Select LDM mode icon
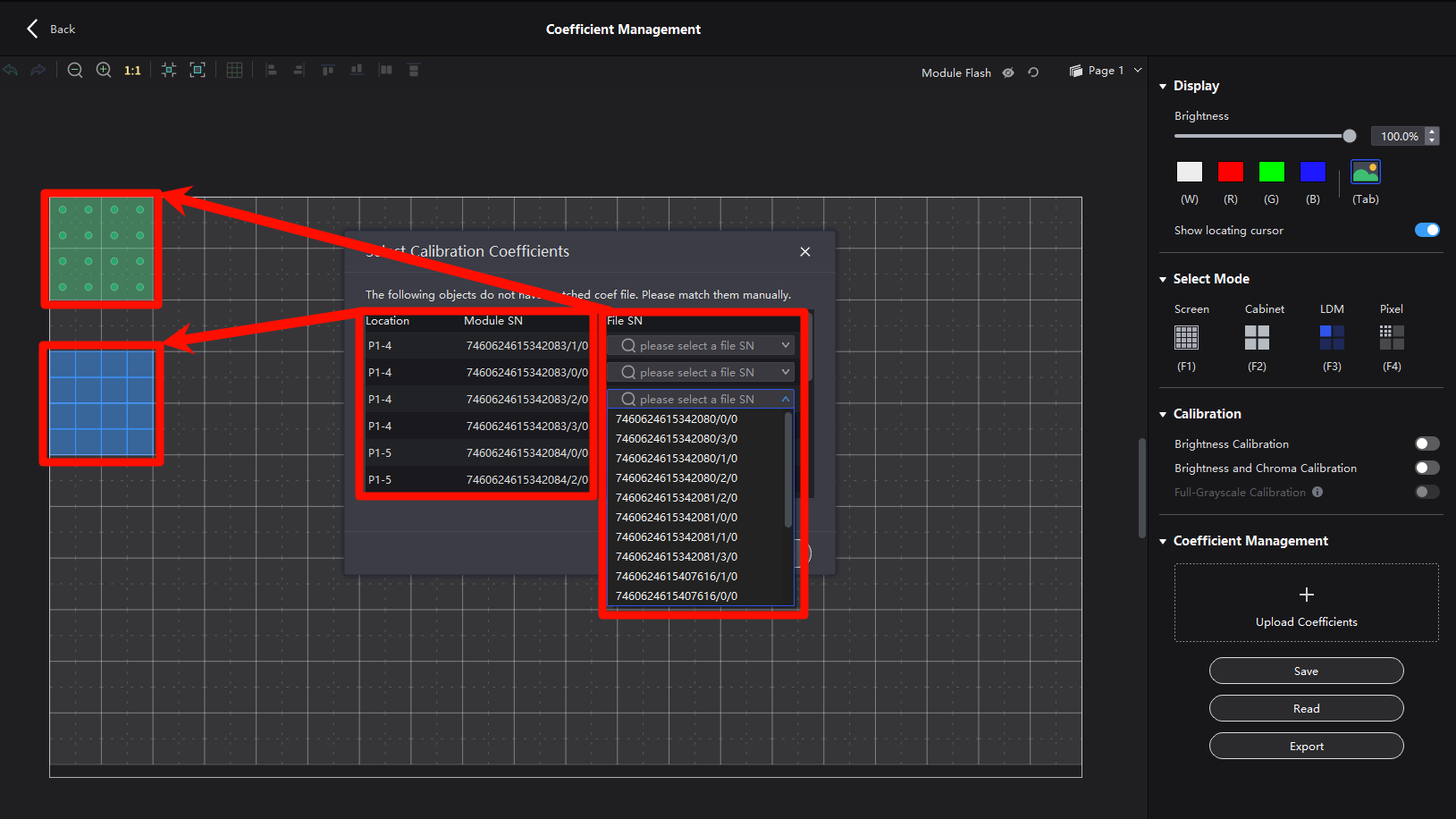This screenshot has width=1456, height=819. (x=1332, y=337)
